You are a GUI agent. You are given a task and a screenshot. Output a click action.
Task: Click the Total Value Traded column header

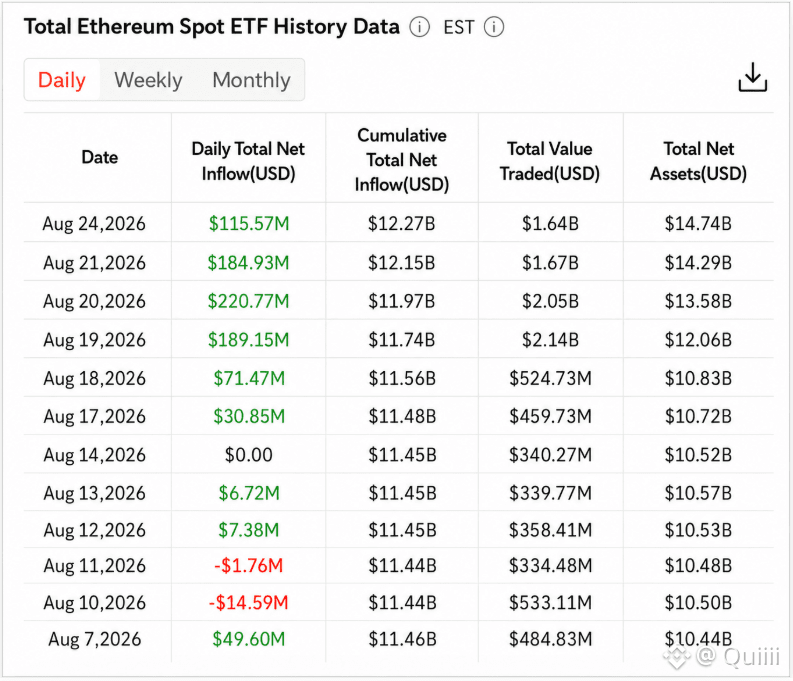(x=550, y=161)
